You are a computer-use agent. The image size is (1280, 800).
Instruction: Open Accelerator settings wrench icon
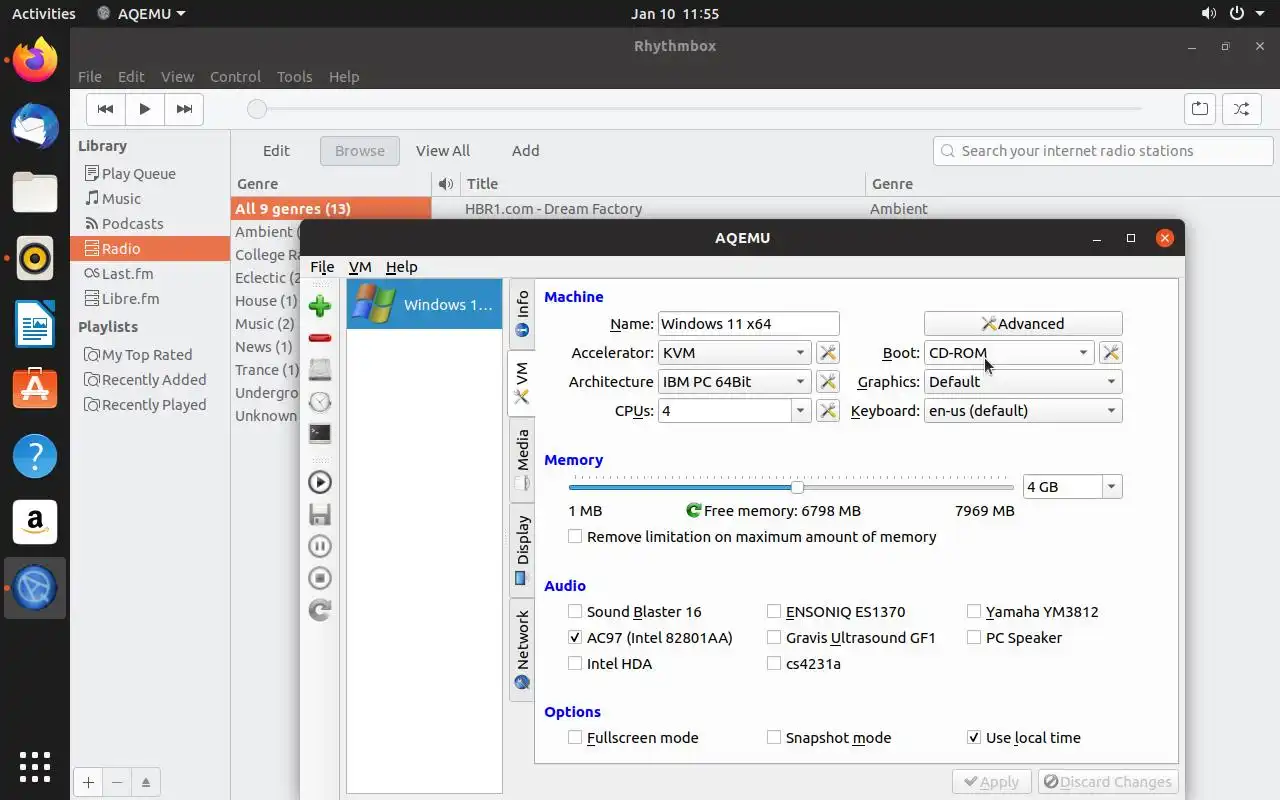pyautogui.click(x=827, y=352)
